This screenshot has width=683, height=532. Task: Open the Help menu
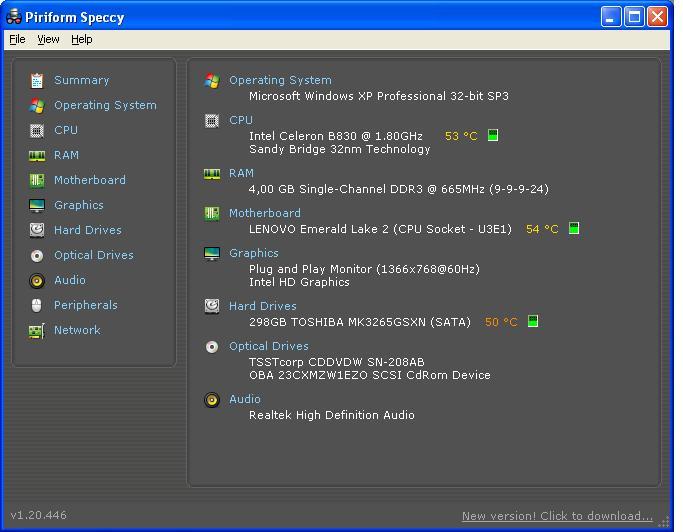(x=81, y=40)
